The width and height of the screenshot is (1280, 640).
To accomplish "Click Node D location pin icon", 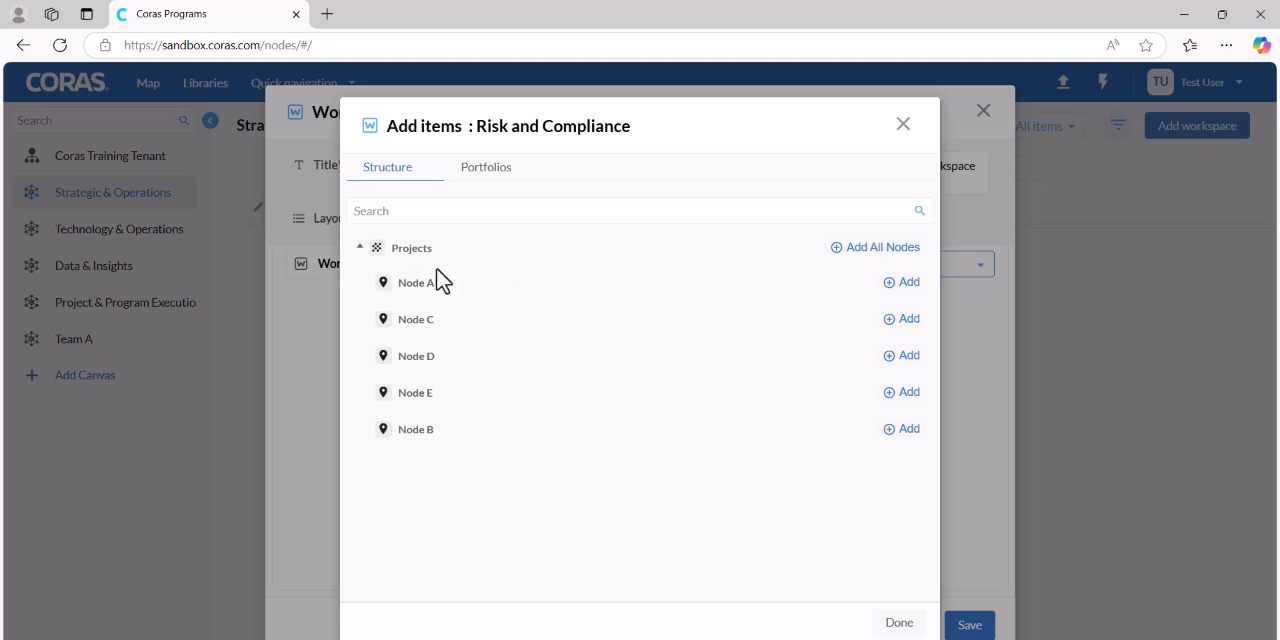I will [x=383, y=355].
